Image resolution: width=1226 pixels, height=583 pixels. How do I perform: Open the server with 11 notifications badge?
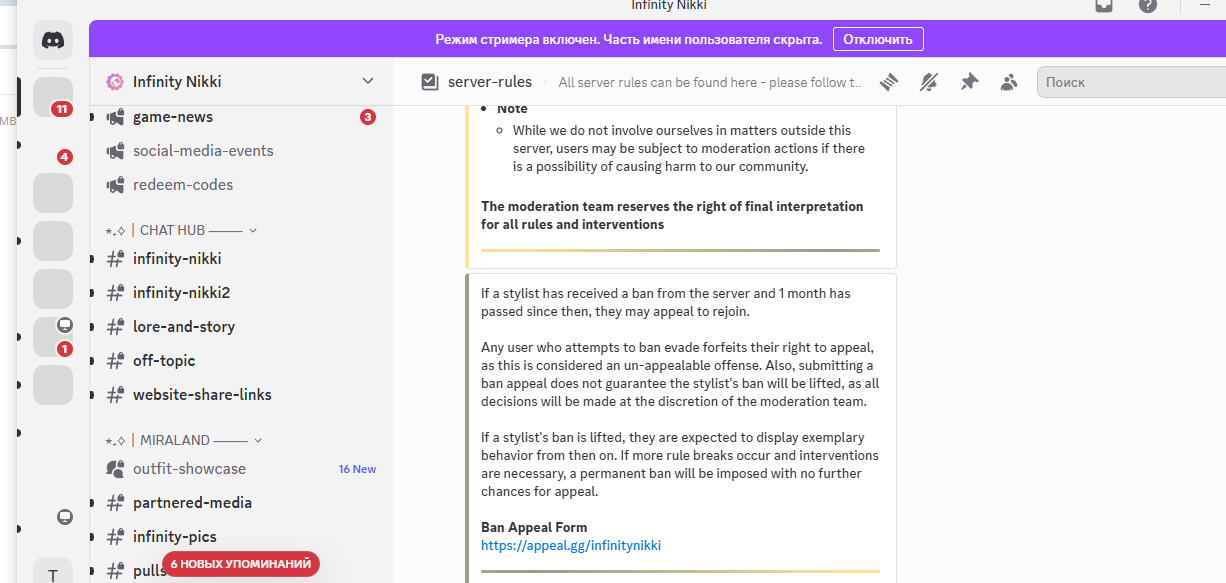click(53, 97)
